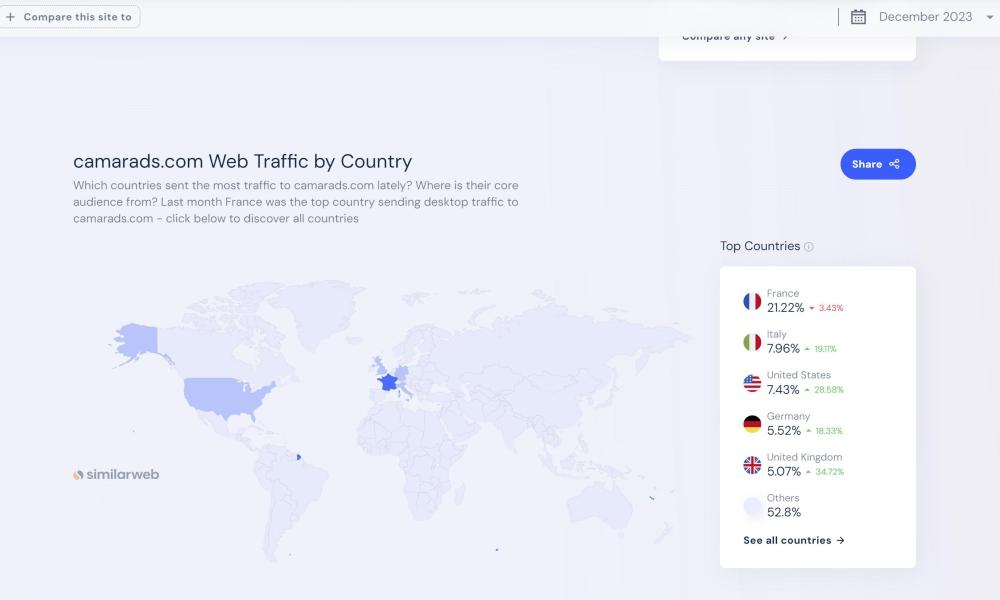The width and height of the screenshot is (1000, 600).
Task: Click Alaska on the world map
Action: [138, 340]
